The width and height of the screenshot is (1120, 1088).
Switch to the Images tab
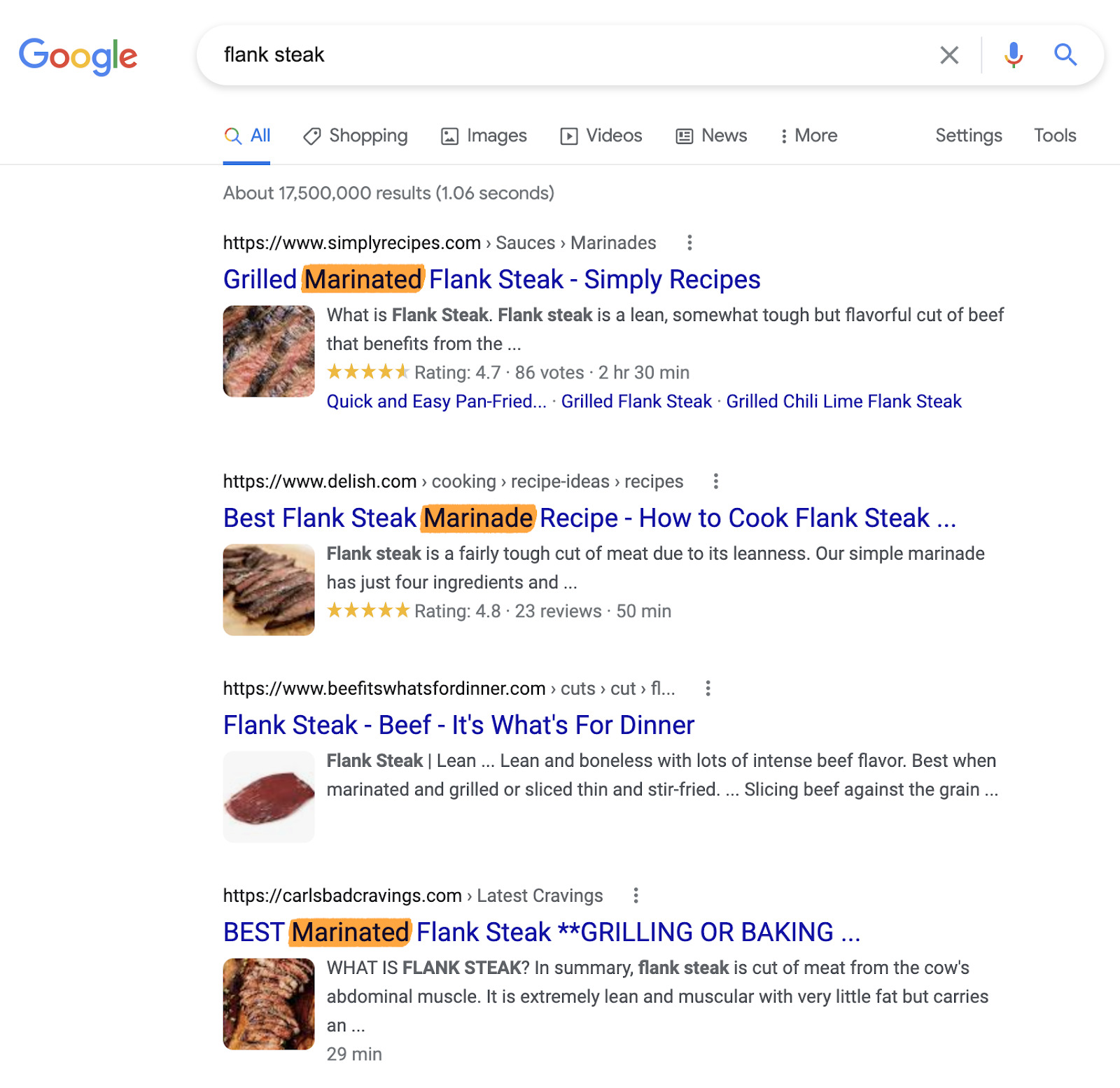click(484, 136)
